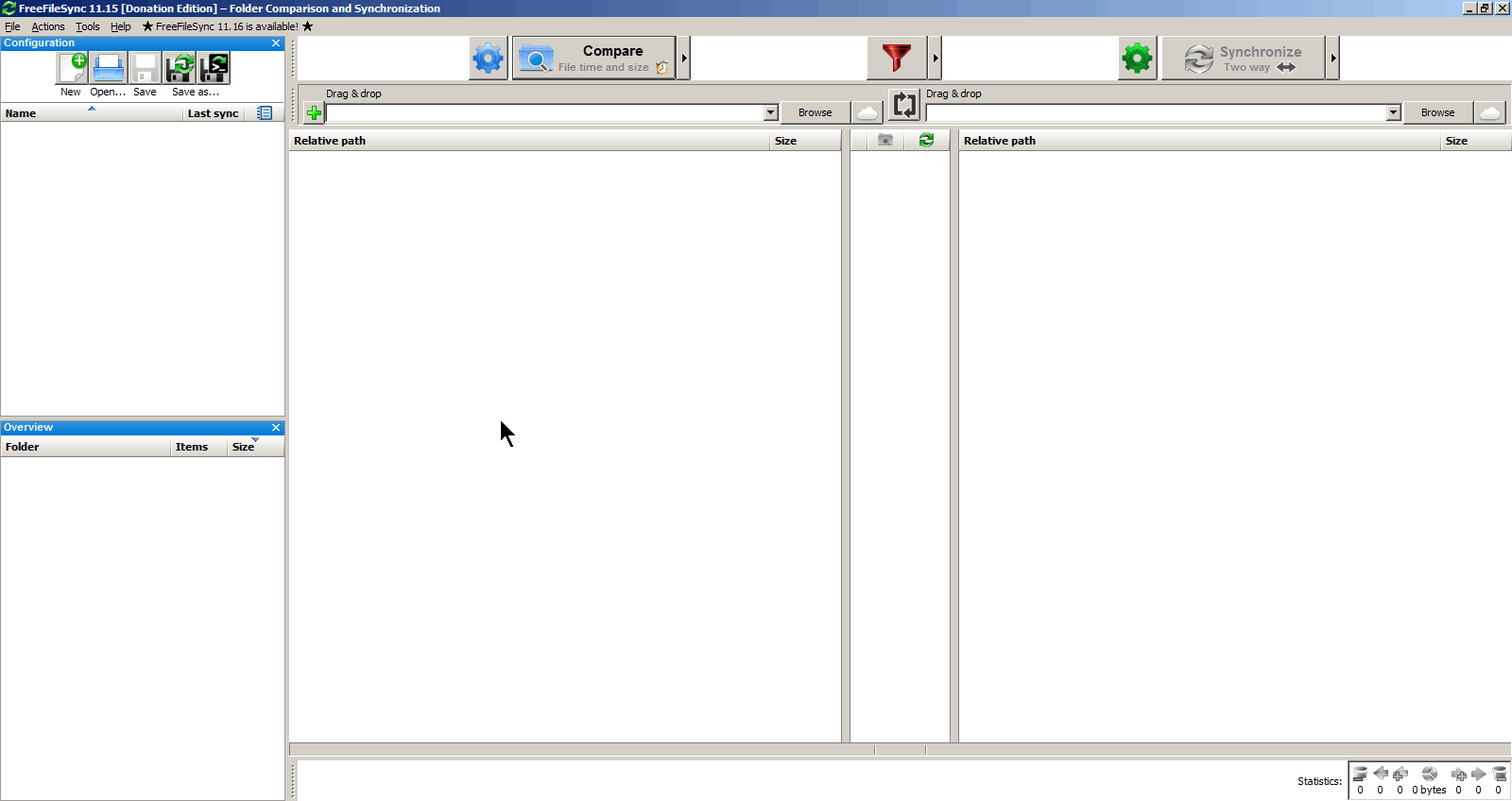
Task: Browse for the left folder
Action: [816, 113]
